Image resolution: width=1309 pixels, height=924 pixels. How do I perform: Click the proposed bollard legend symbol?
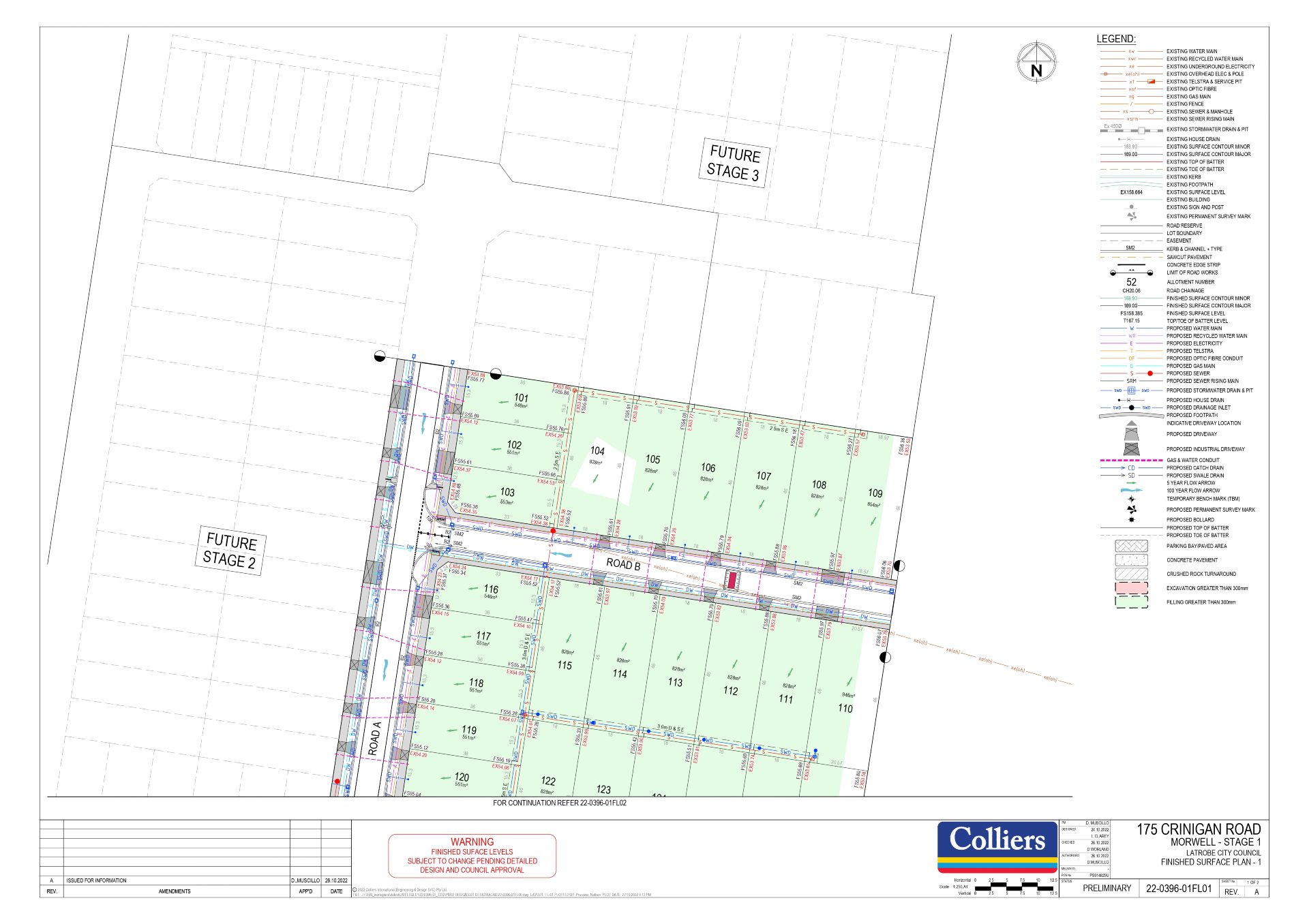tap(1131, 520)
